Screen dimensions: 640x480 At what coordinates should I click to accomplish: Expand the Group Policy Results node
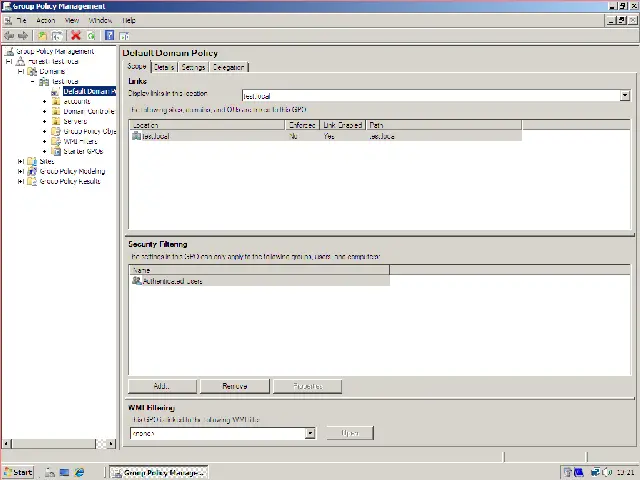[21, 181]
